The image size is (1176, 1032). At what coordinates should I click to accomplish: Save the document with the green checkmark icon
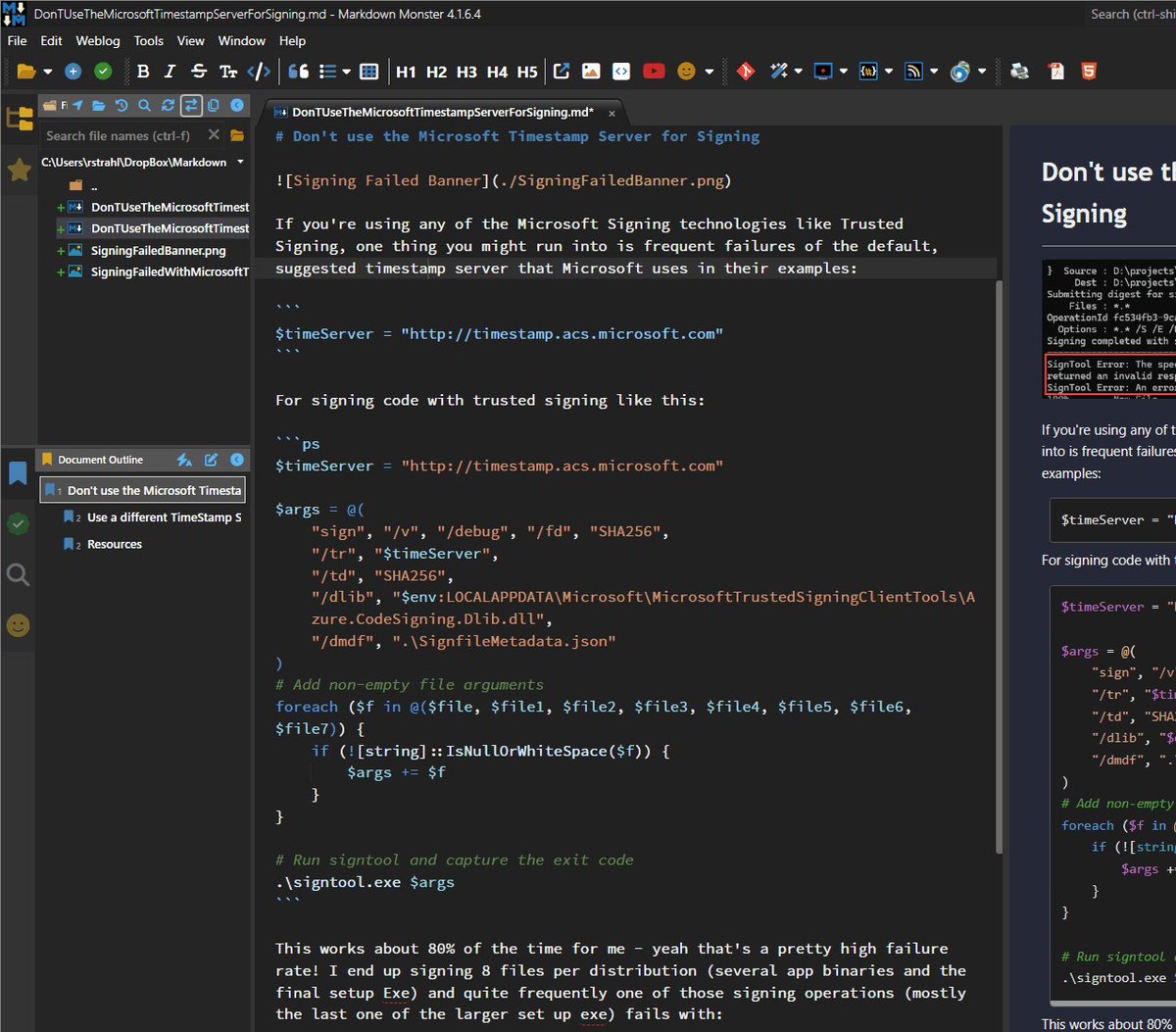point(103,71)
